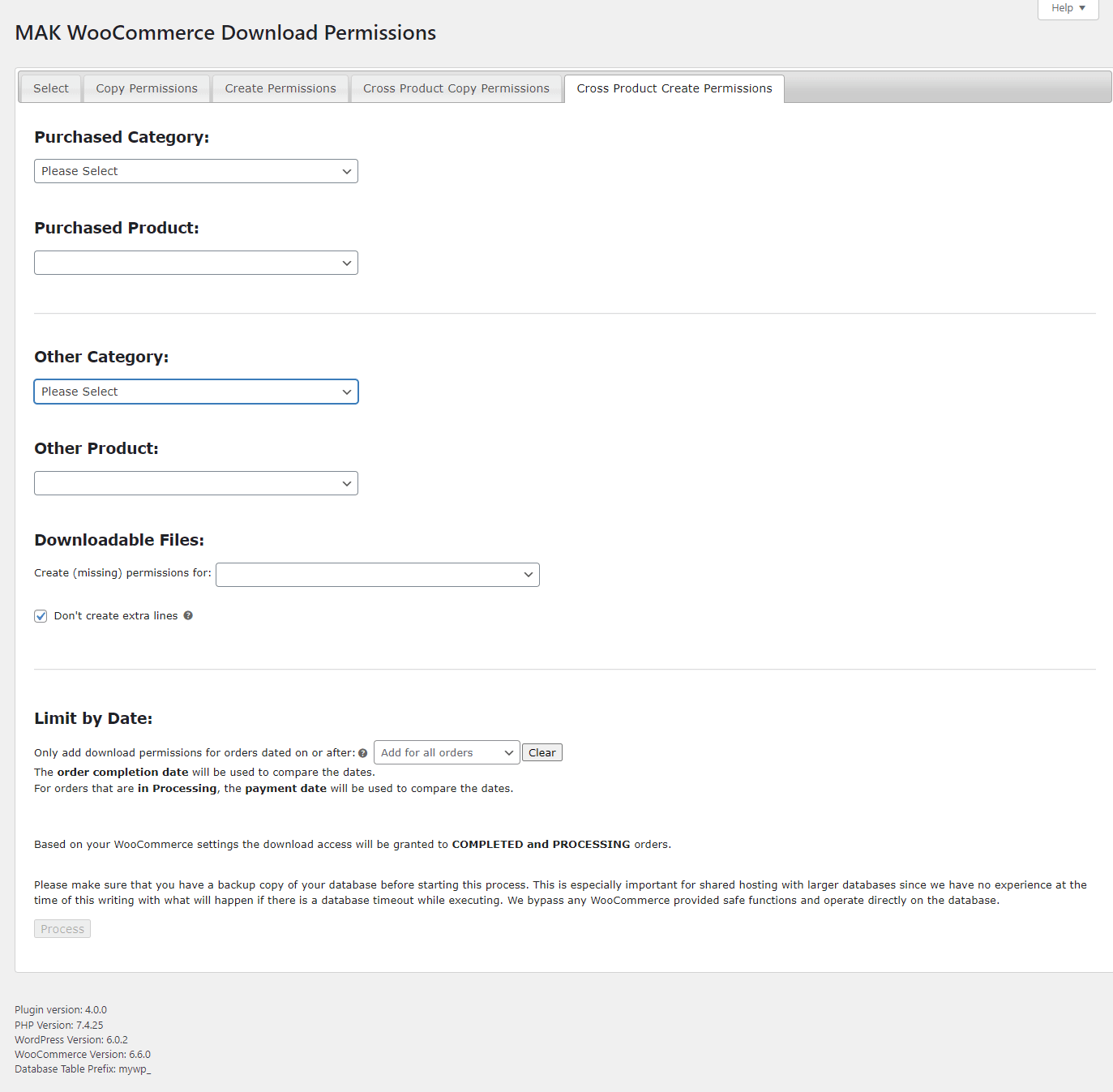Screen dimensions: 1113x1092
Task: Click help icon next to orders dated label
Action: coord(362,753)
